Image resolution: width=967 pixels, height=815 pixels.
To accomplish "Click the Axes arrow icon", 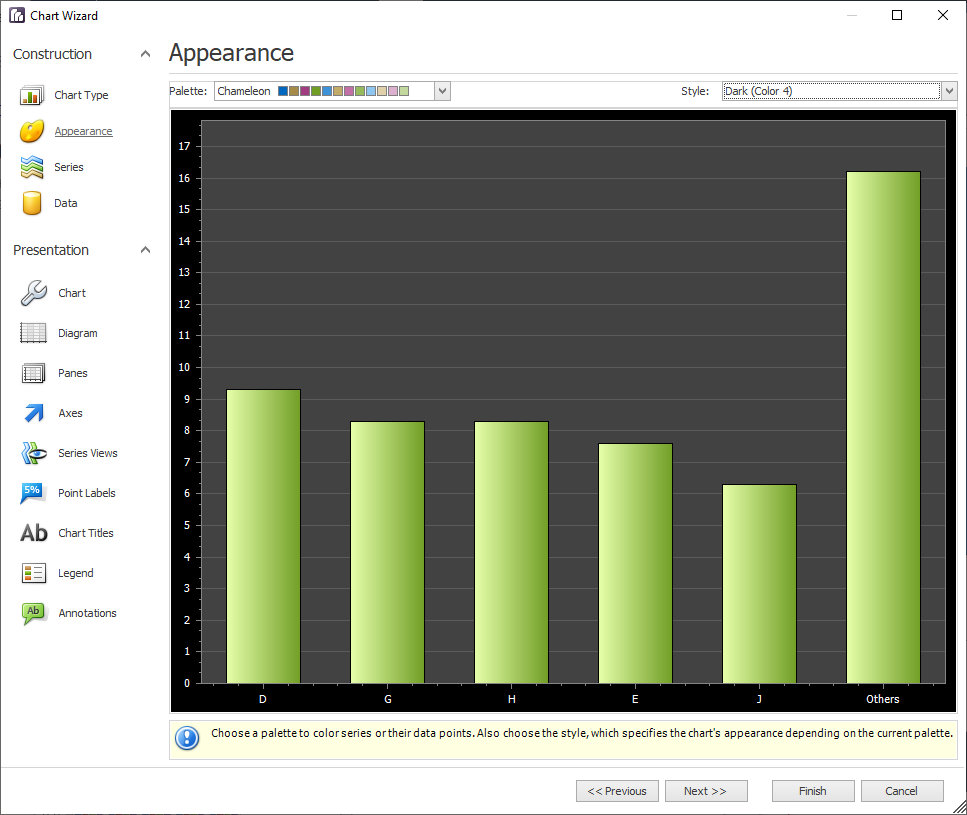I will (x=32, y=412).
